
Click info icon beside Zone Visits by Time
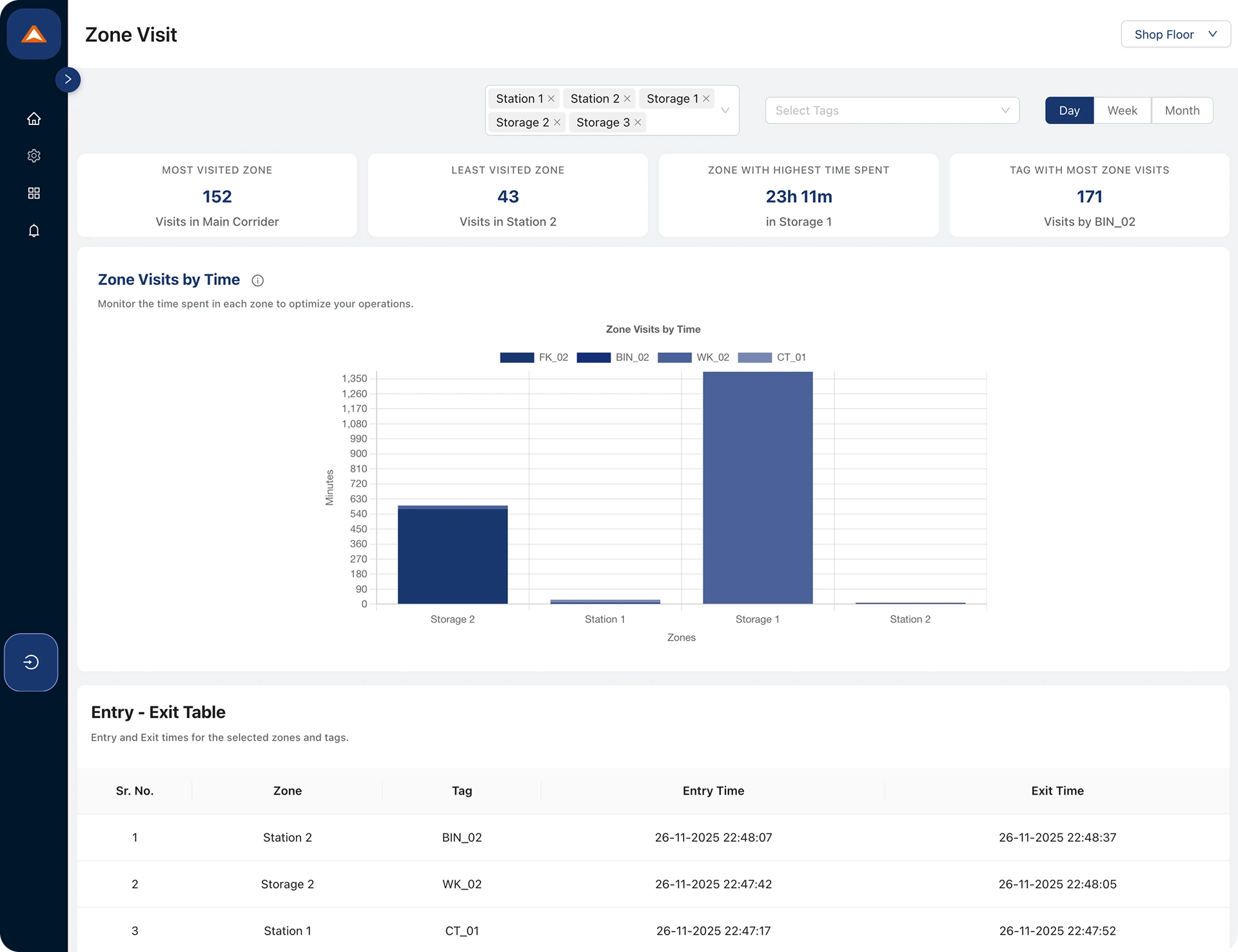tap(257, 280)
